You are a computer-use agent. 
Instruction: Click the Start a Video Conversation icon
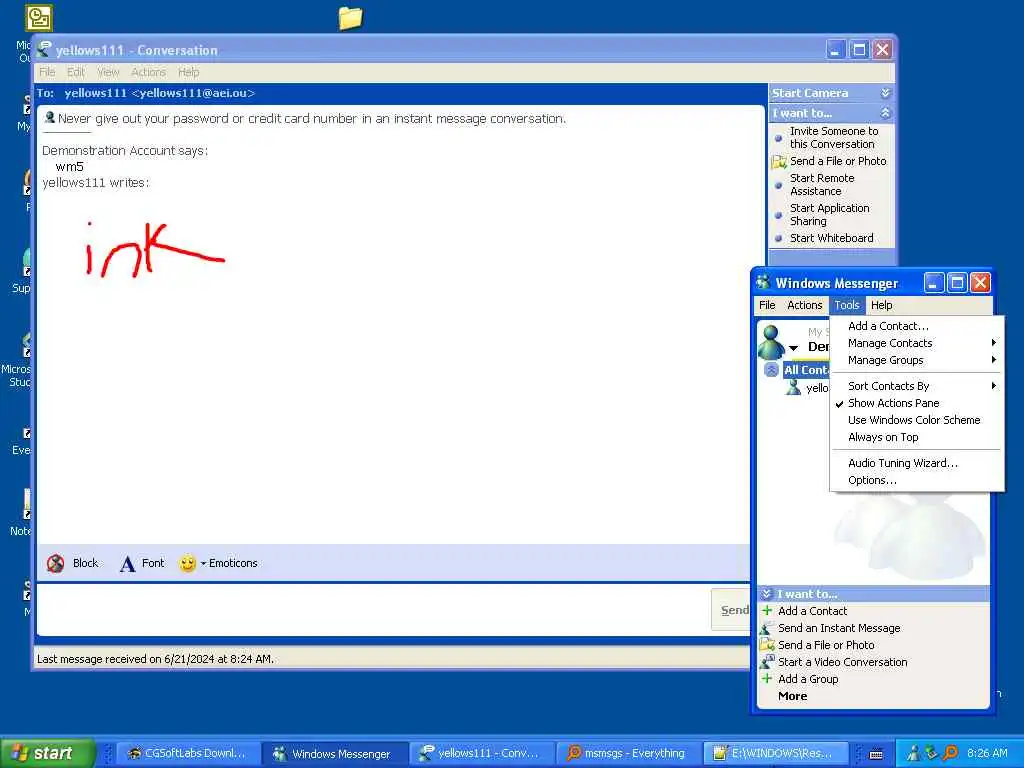pos(767,662)
